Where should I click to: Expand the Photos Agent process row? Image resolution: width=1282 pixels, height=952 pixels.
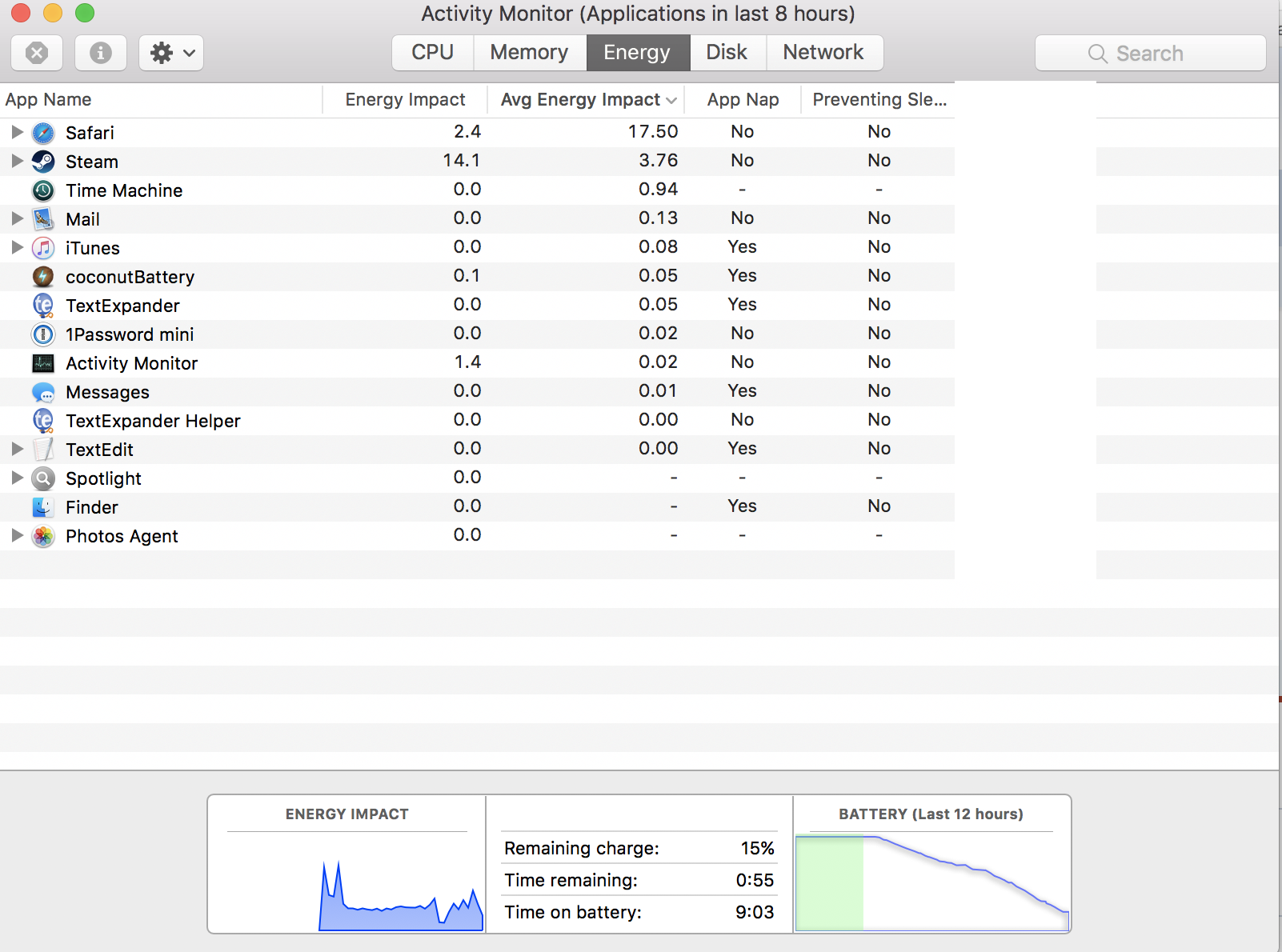click(17, 535)
